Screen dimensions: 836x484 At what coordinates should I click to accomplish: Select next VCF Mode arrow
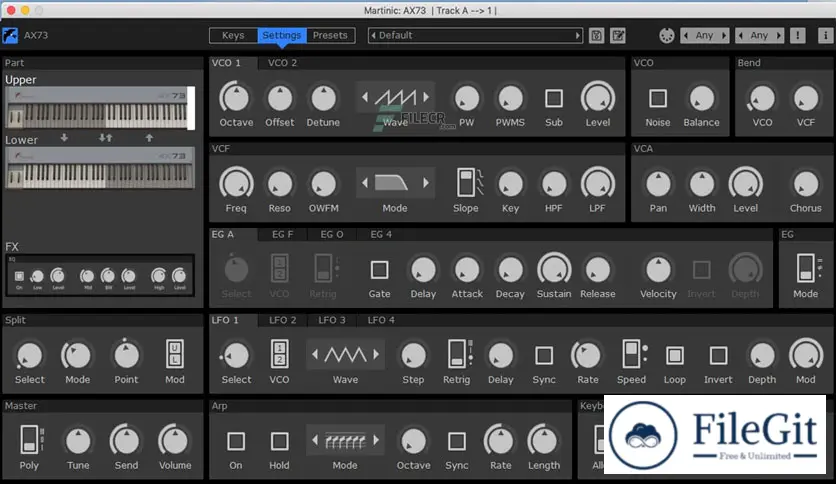(426, 183)
